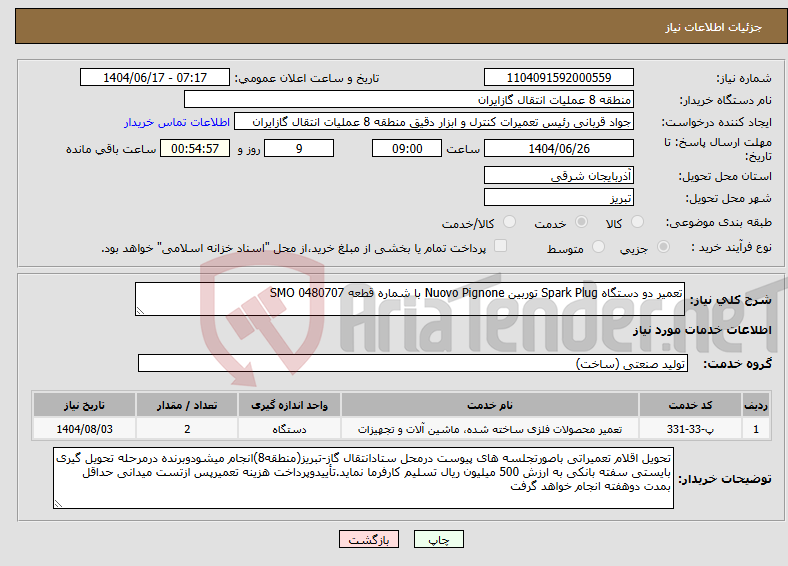
Task: Click the واحد اندازه گیری column header
Action: [289, 405]
